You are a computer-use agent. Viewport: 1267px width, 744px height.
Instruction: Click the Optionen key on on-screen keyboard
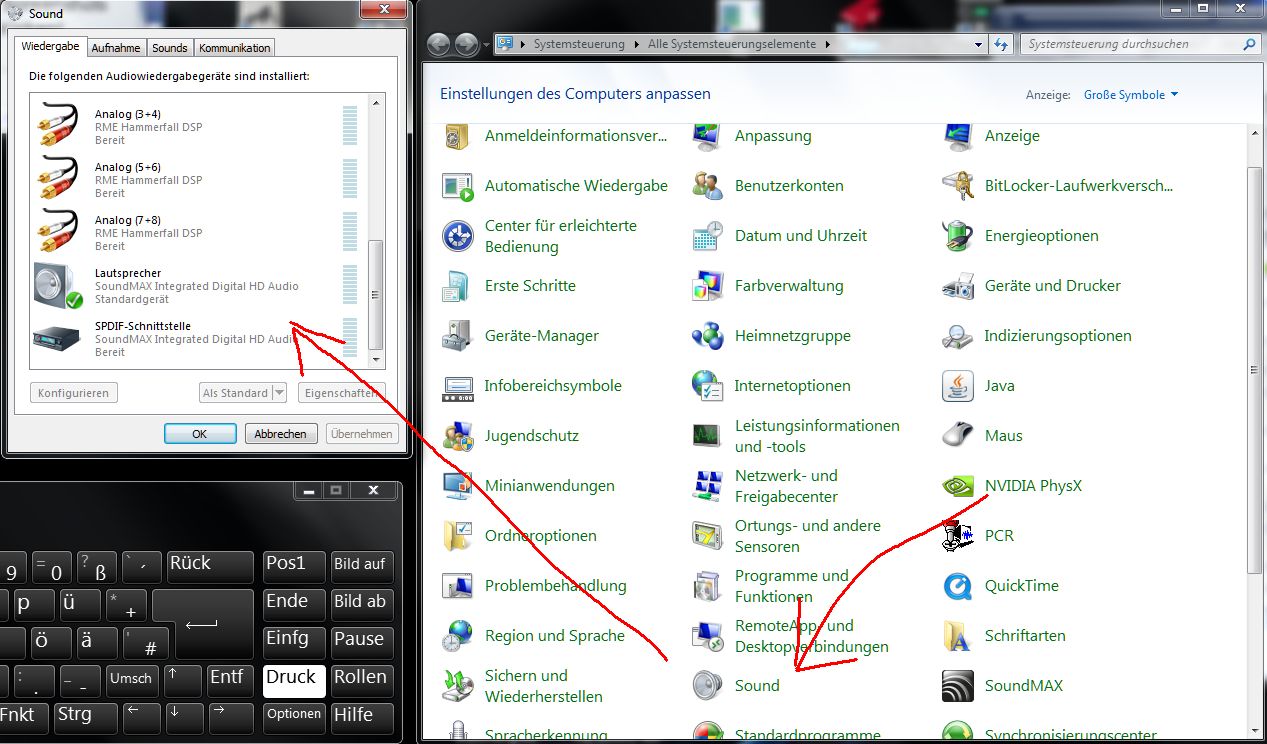(295, 716)
